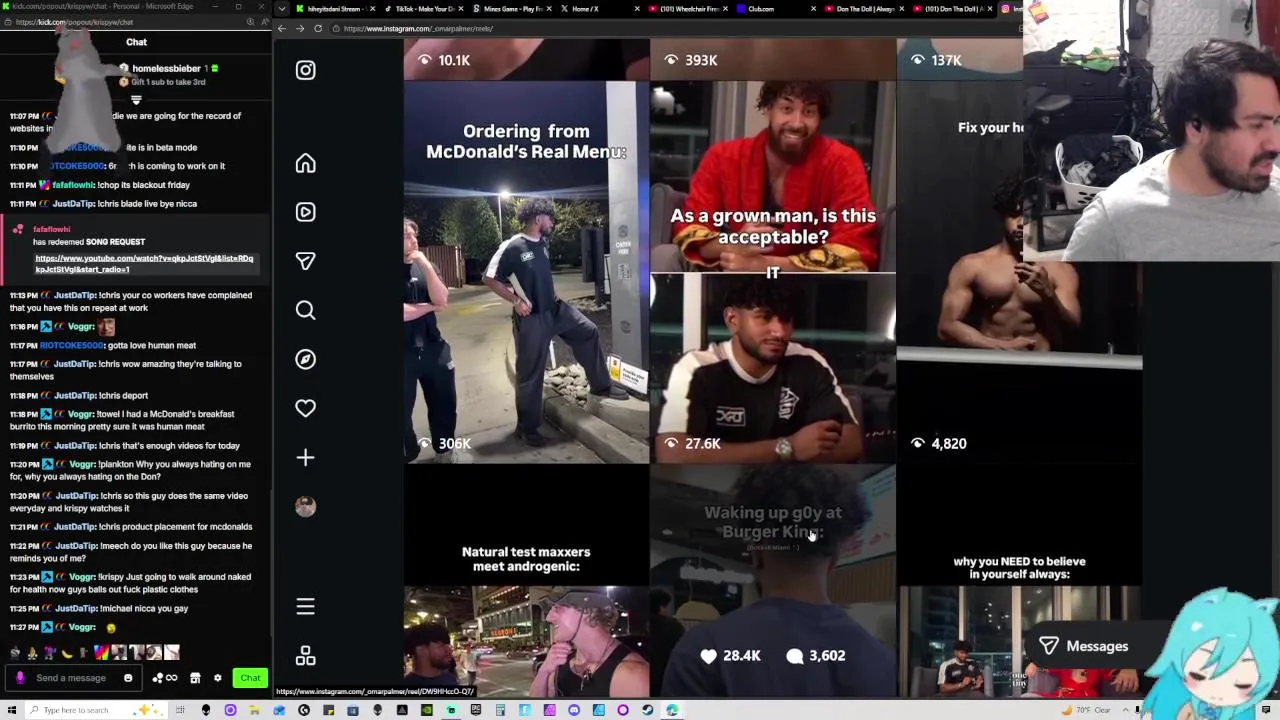1280x720 pixels.
Task: Open NVIDIA app from the taskbar
Action: point(427,710)
